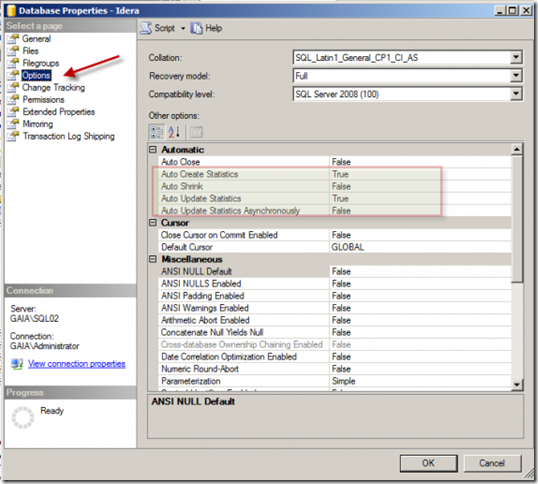The width and height of the screenshot is (538, 484).
Task: Click the connection properties icon
Action: point(16,364)
